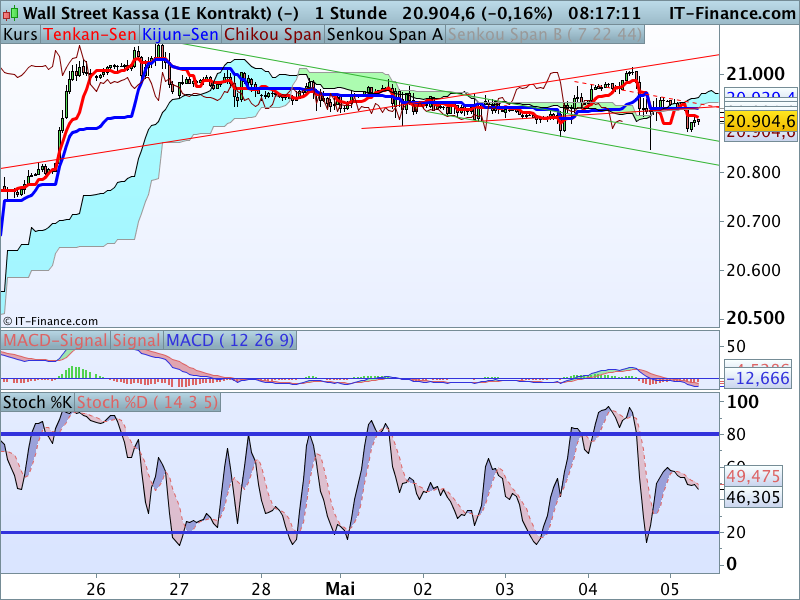Click the candlestick chart icon in title bar
The width and height of the screenshot is (800, 600).
10,13
